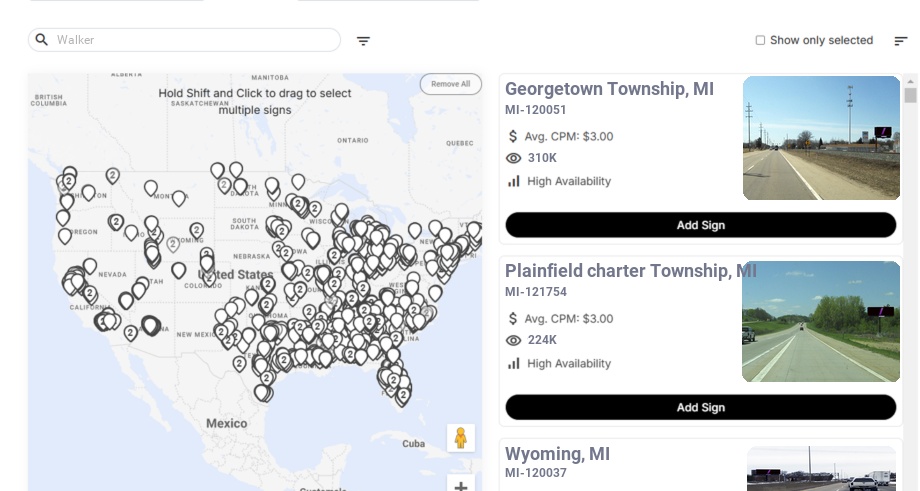920x491 pixels.
Task: Click the search signs input field
Action: [x=195, y=40]
